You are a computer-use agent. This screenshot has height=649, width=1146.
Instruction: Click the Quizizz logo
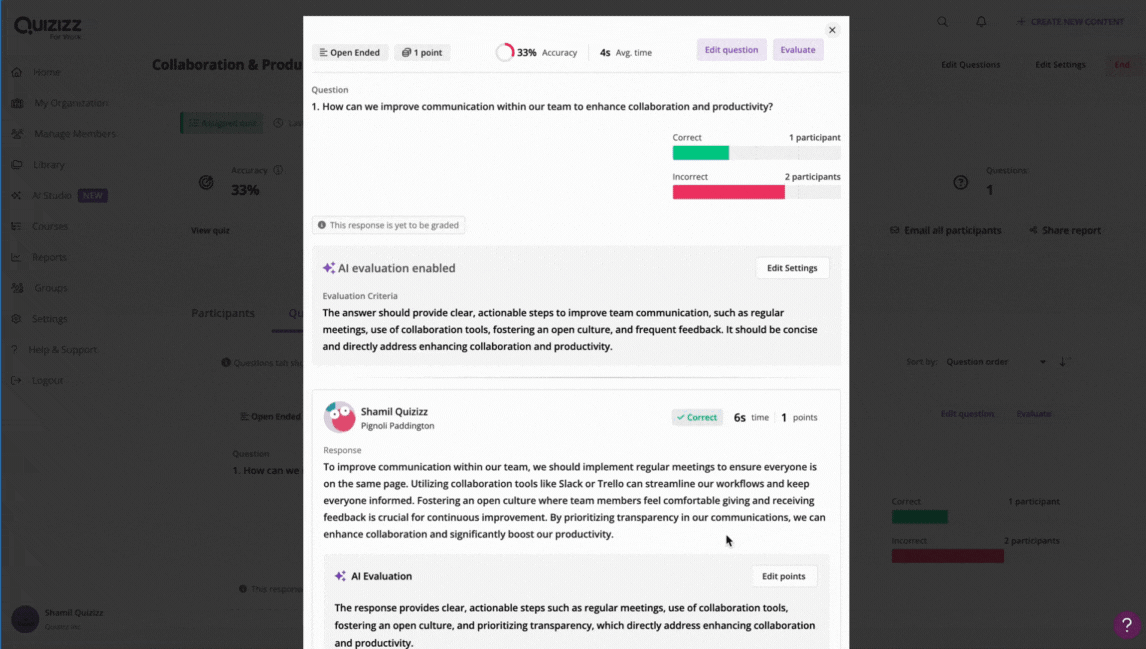[48, 27]
